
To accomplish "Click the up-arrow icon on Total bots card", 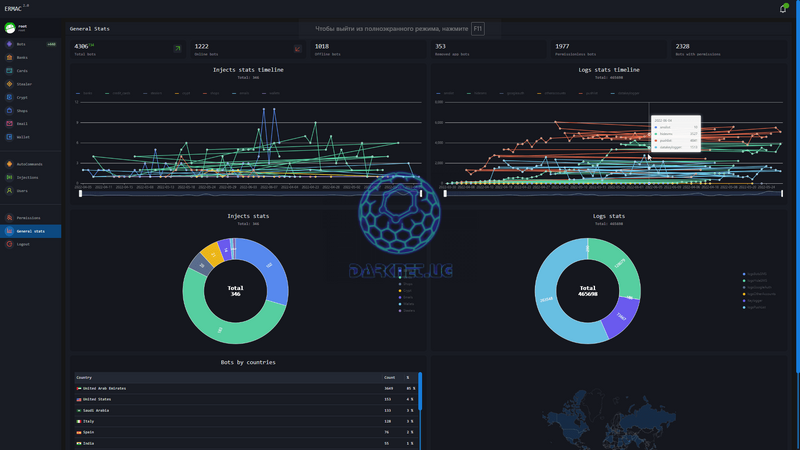I will point(178,48).
